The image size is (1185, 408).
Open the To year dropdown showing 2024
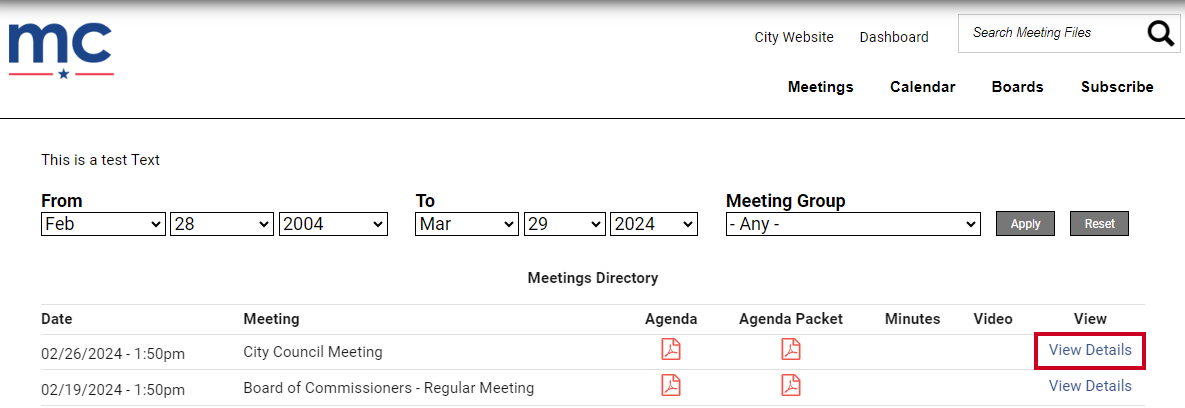pos(654,224)
